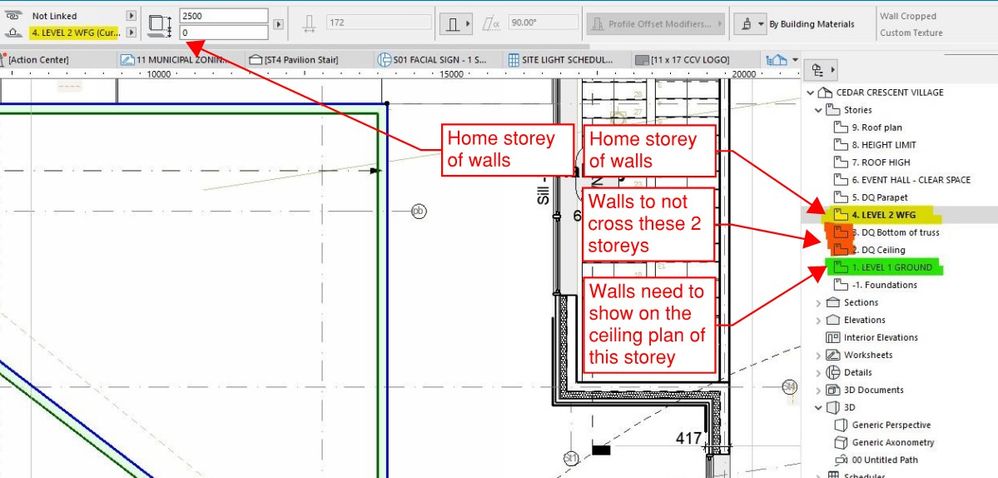Click the 'By Building Materials' label
The height and width of the screenshot is (478, 998).
(x=812, y=24)
